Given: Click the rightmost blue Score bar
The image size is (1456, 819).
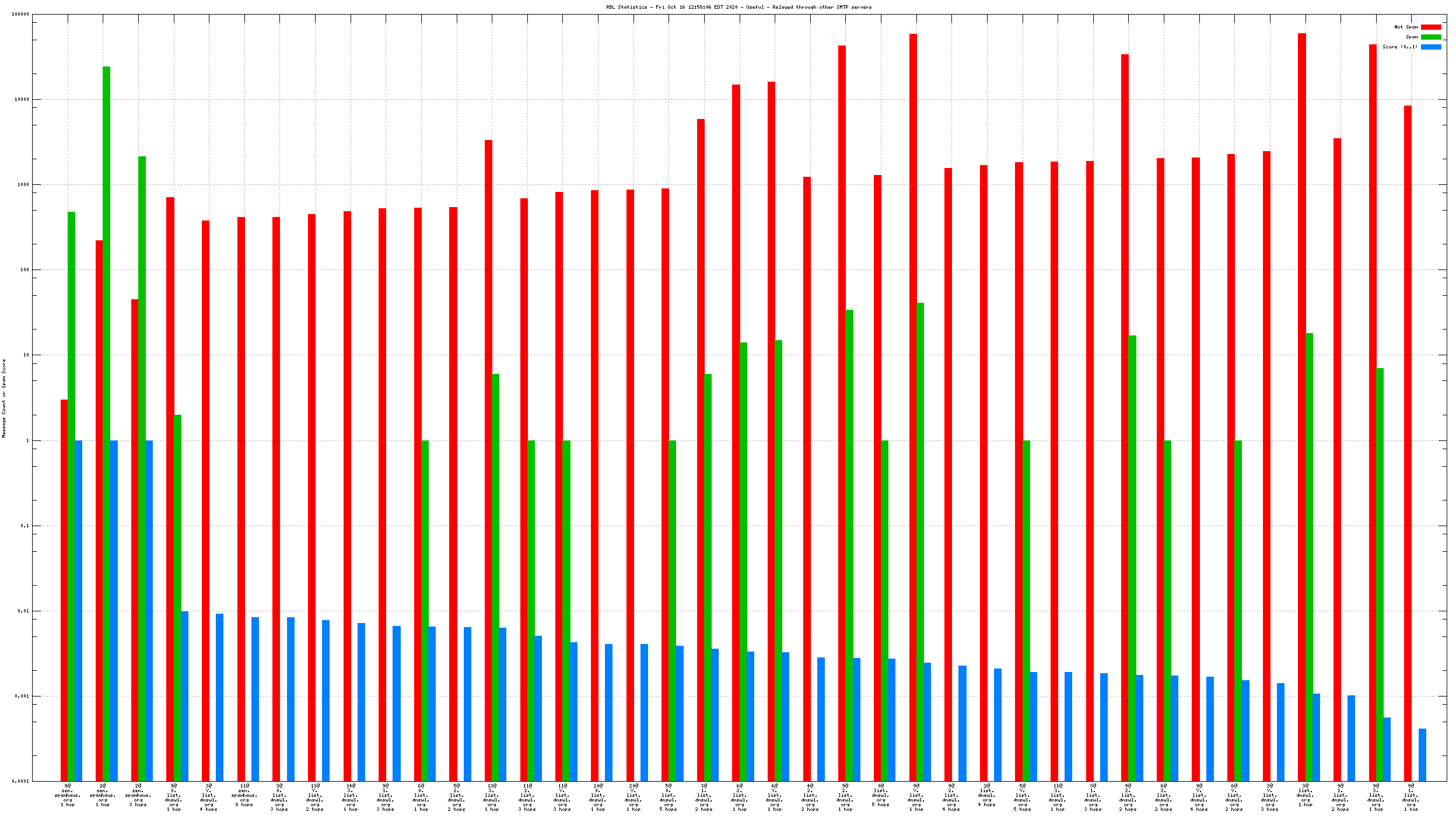Looking at the screenshot, I should 1422,754.
